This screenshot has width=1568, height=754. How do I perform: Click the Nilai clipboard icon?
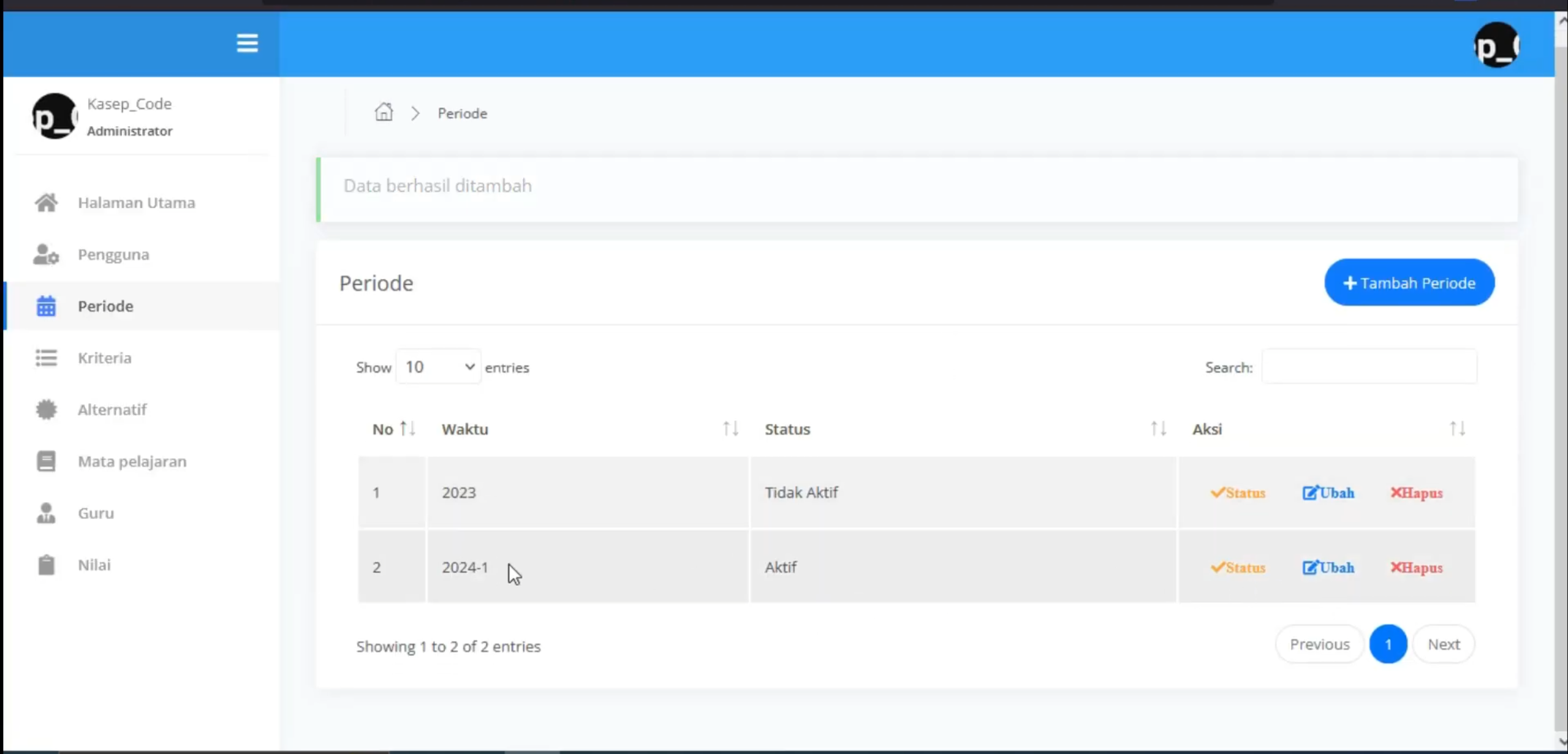click(46, 565)
